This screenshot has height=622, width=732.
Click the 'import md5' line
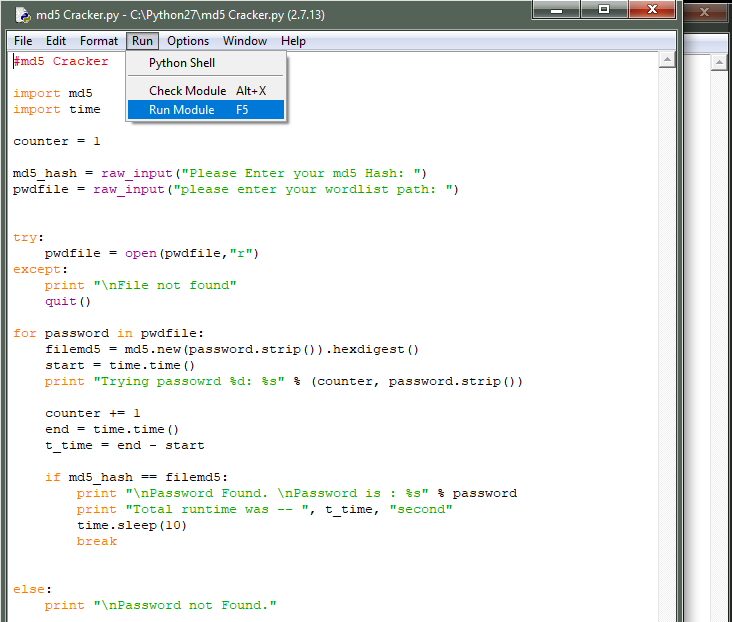[53, 93]
